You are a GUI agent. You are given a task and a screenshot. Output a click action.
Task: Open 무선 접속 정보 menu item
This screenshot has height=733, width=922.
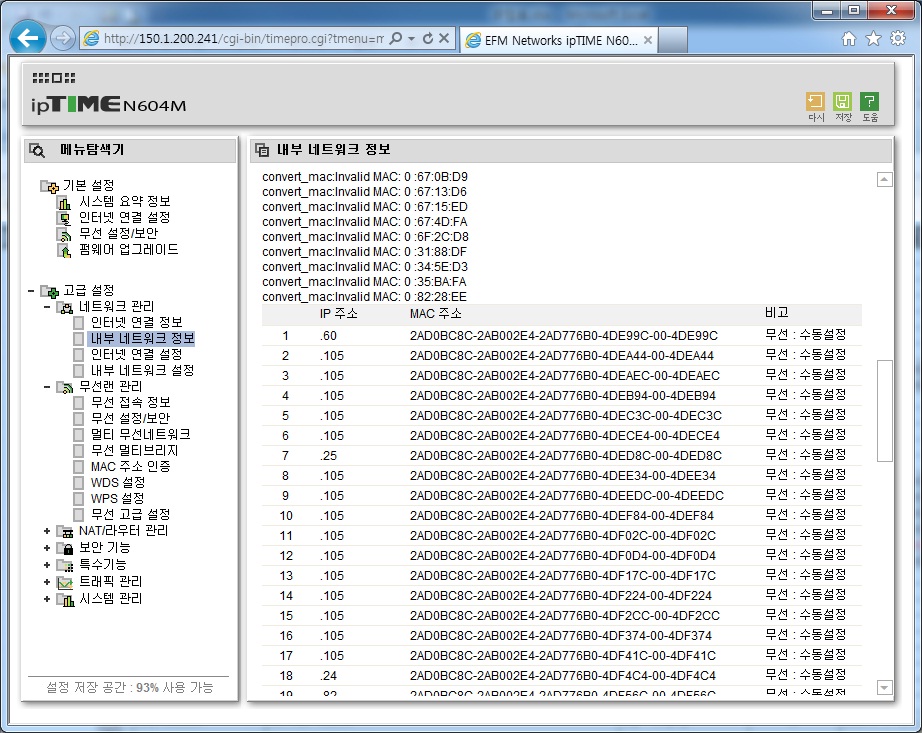[x=131, y=403]
